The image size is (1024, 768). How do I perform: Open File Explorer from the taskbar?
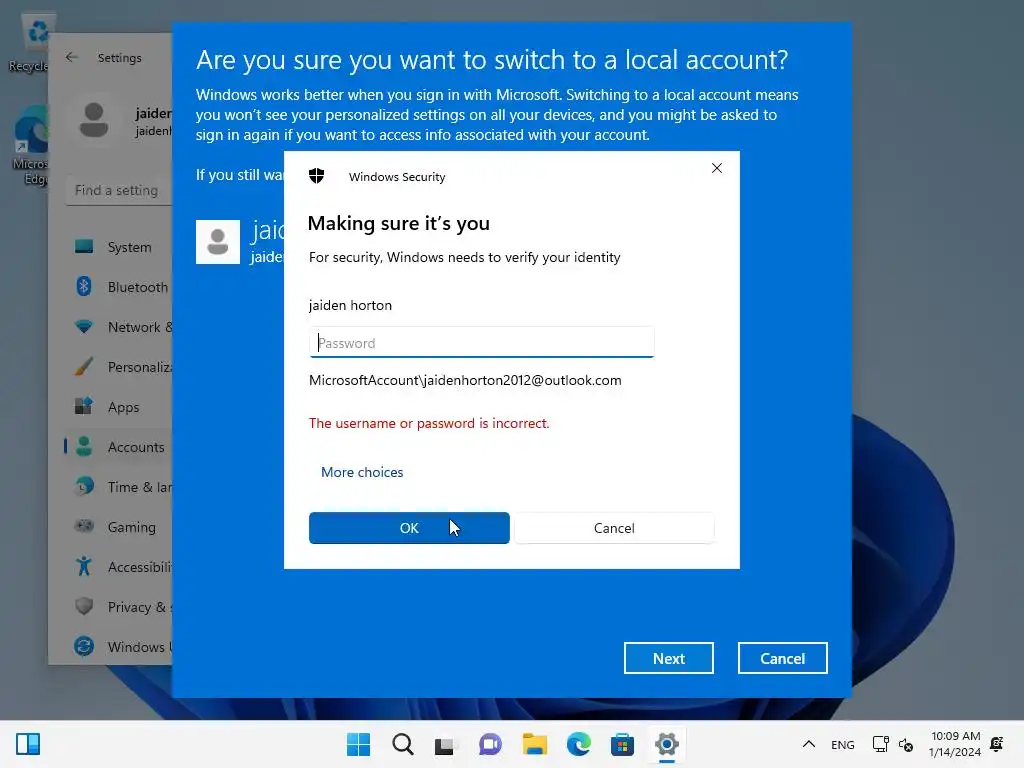click(x=534, y=744)
